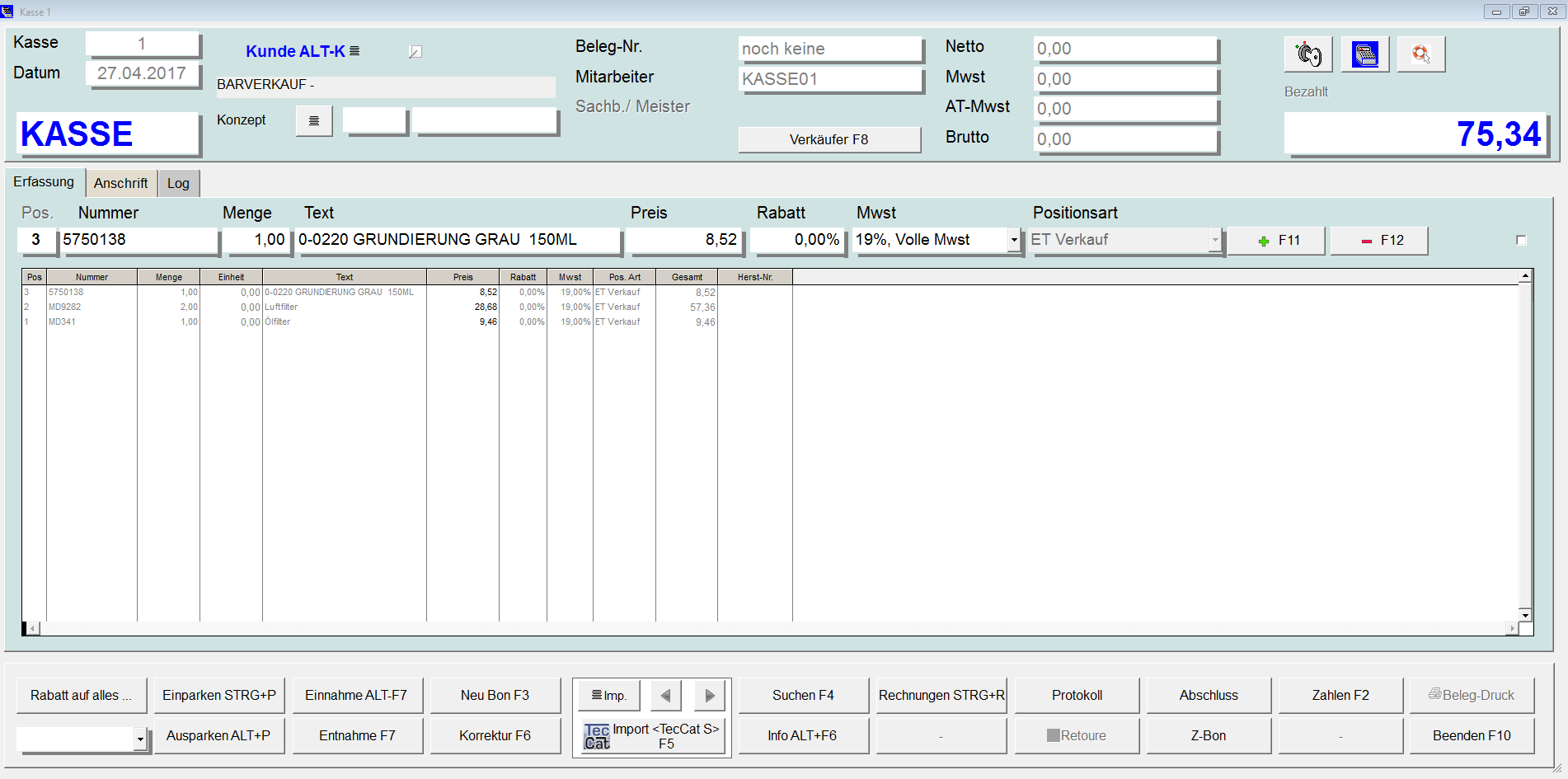
Task: Click the total amount display 75,34
Action: point(1415,134)
